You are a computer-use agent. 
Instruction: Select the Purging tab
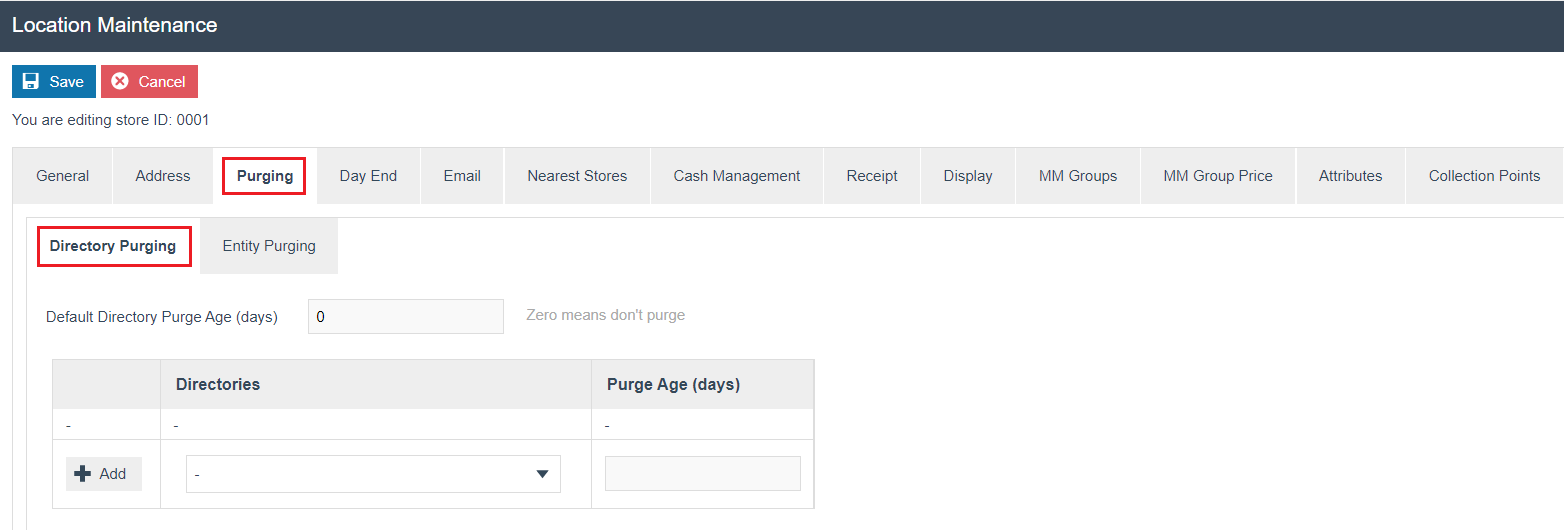pyautogui.click(x=265, y=176)
